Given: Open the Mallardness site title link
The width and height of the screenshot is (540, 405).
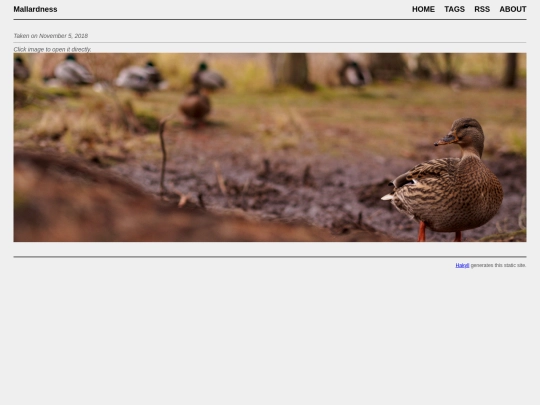Looking at the screenshot, I should [35, 9].
